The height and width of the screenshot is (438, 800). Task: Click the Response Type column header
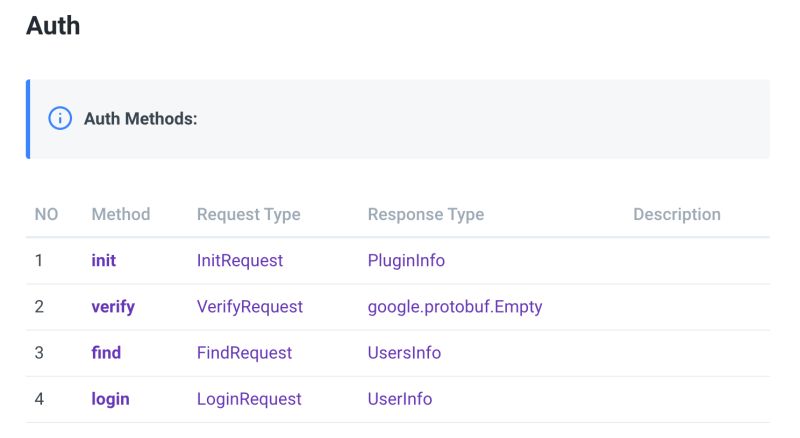click(426, 214)
